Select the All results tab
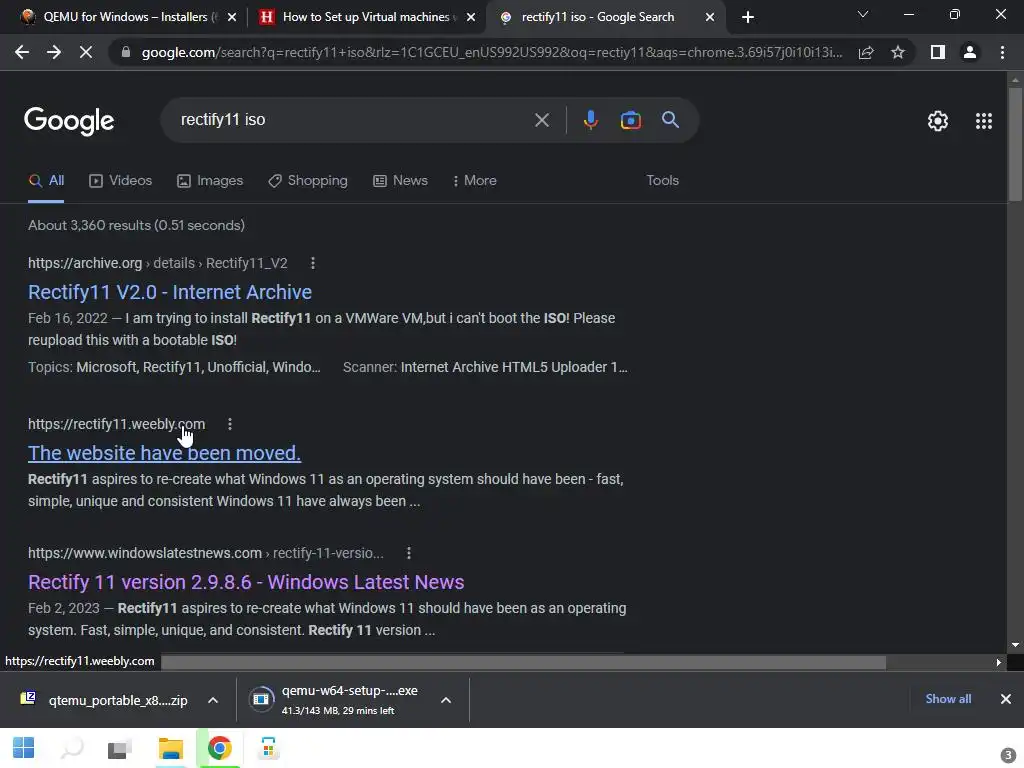This screenshot has width=1024, height=768. [x=46, y=181]
